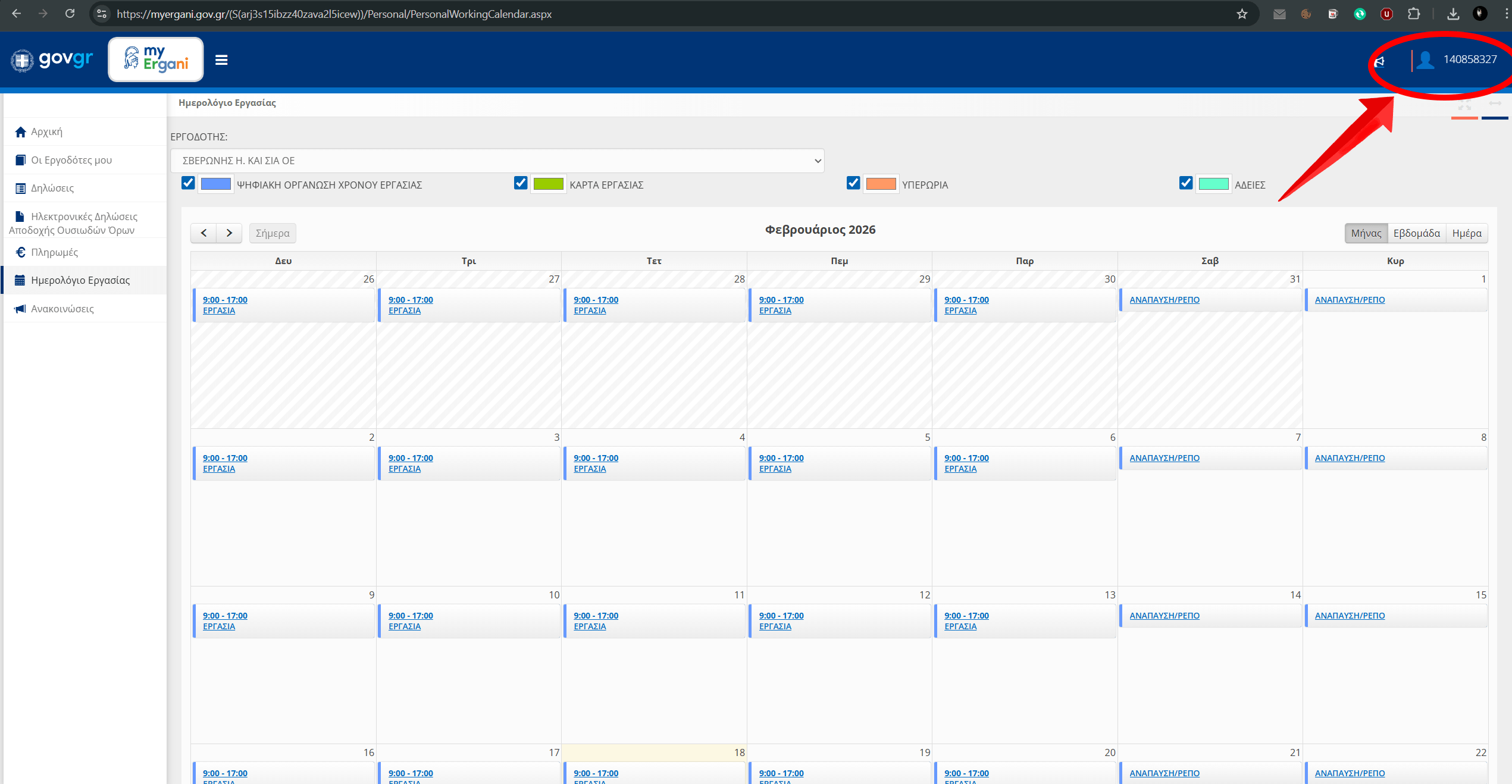Open the announcements megaphone icon in header

coord(1379,61)
